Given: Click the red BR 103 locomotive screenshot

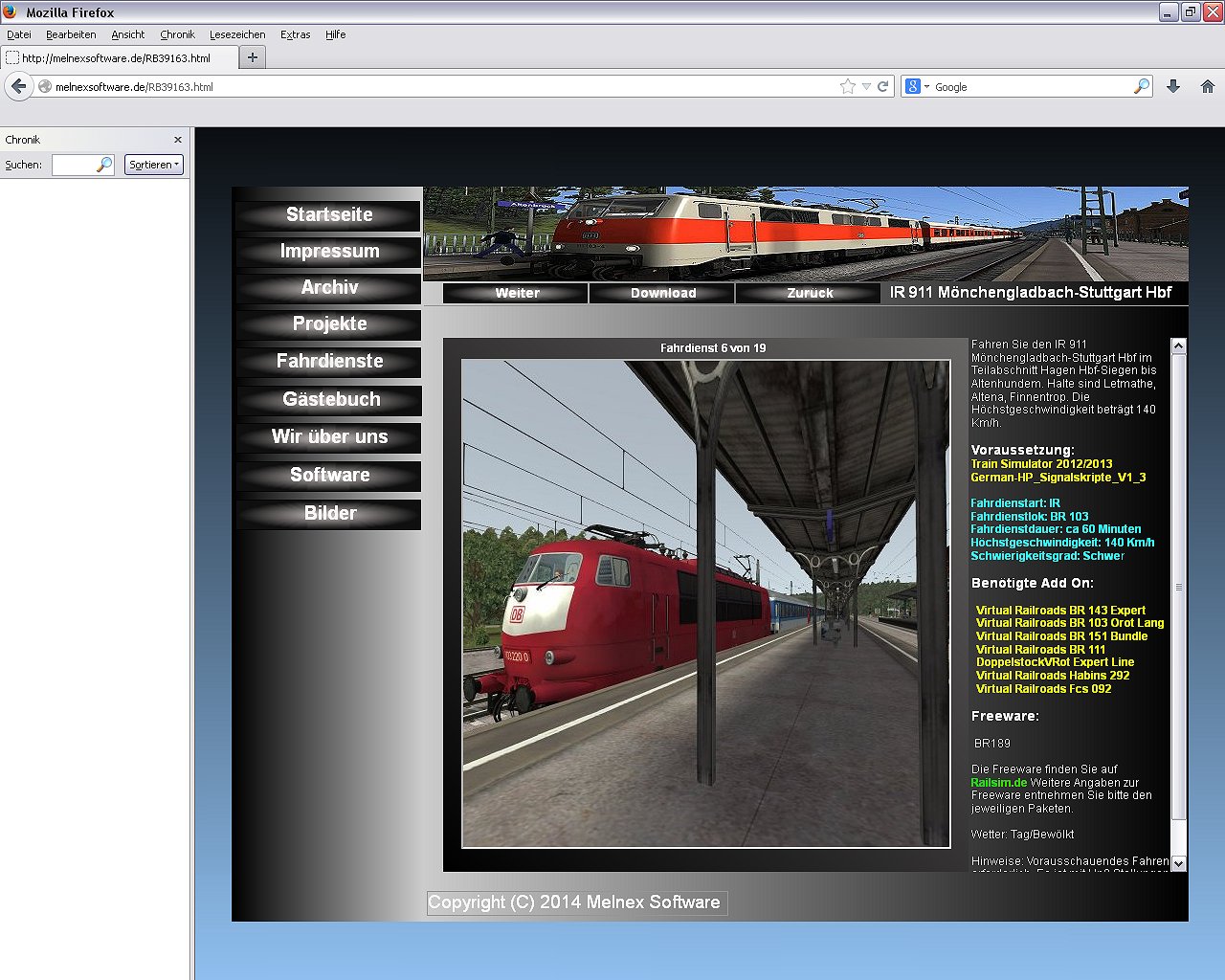Looking at the screenshot, I should [x=706, y=604].
